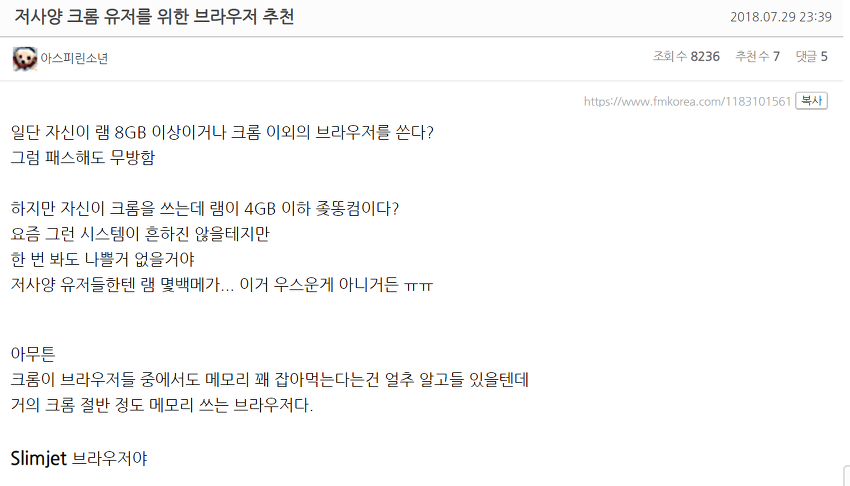Image resolution: width=850 pixels, height=486 pixels.
Task: Click the word 브라우저야 after Slimjet
Action: [x=110, y=460]
